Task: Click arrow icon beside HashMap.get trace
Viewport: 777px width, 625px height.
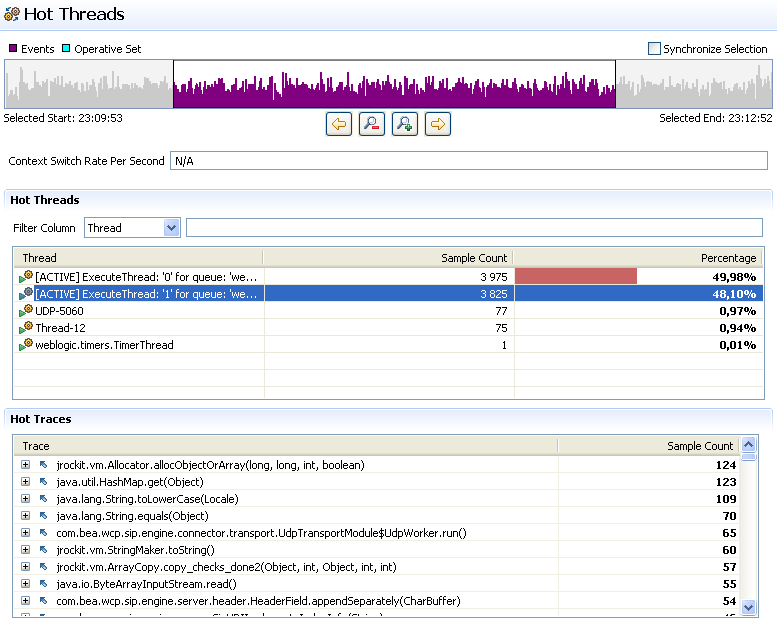Action: point(44,482)
